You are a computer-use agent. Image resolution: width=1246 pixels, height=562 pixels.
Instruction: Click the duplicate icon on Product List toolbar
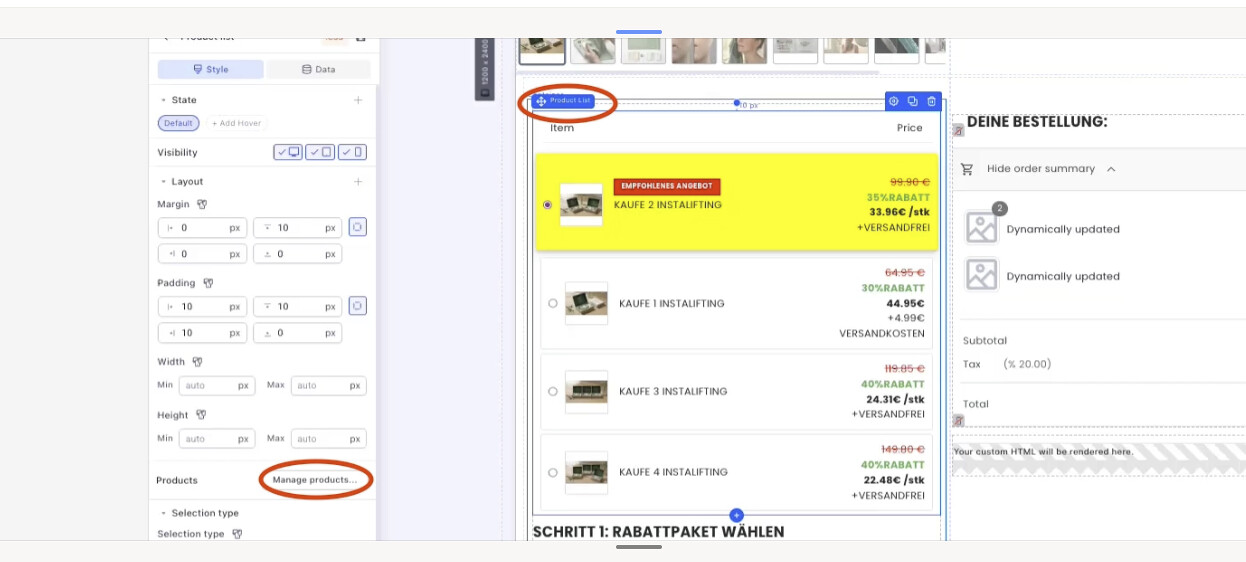[x=912, y=101]
